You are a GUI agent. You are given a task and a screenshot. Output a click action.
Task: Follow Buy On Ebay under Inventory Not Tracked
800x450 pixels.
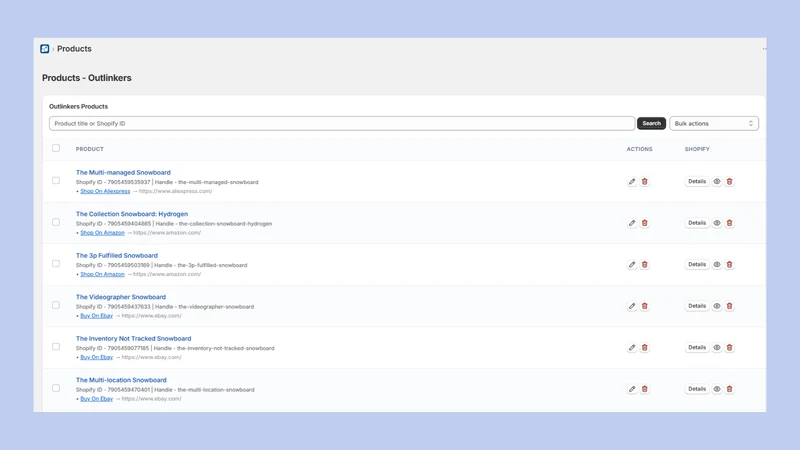(x=96, y=357)
